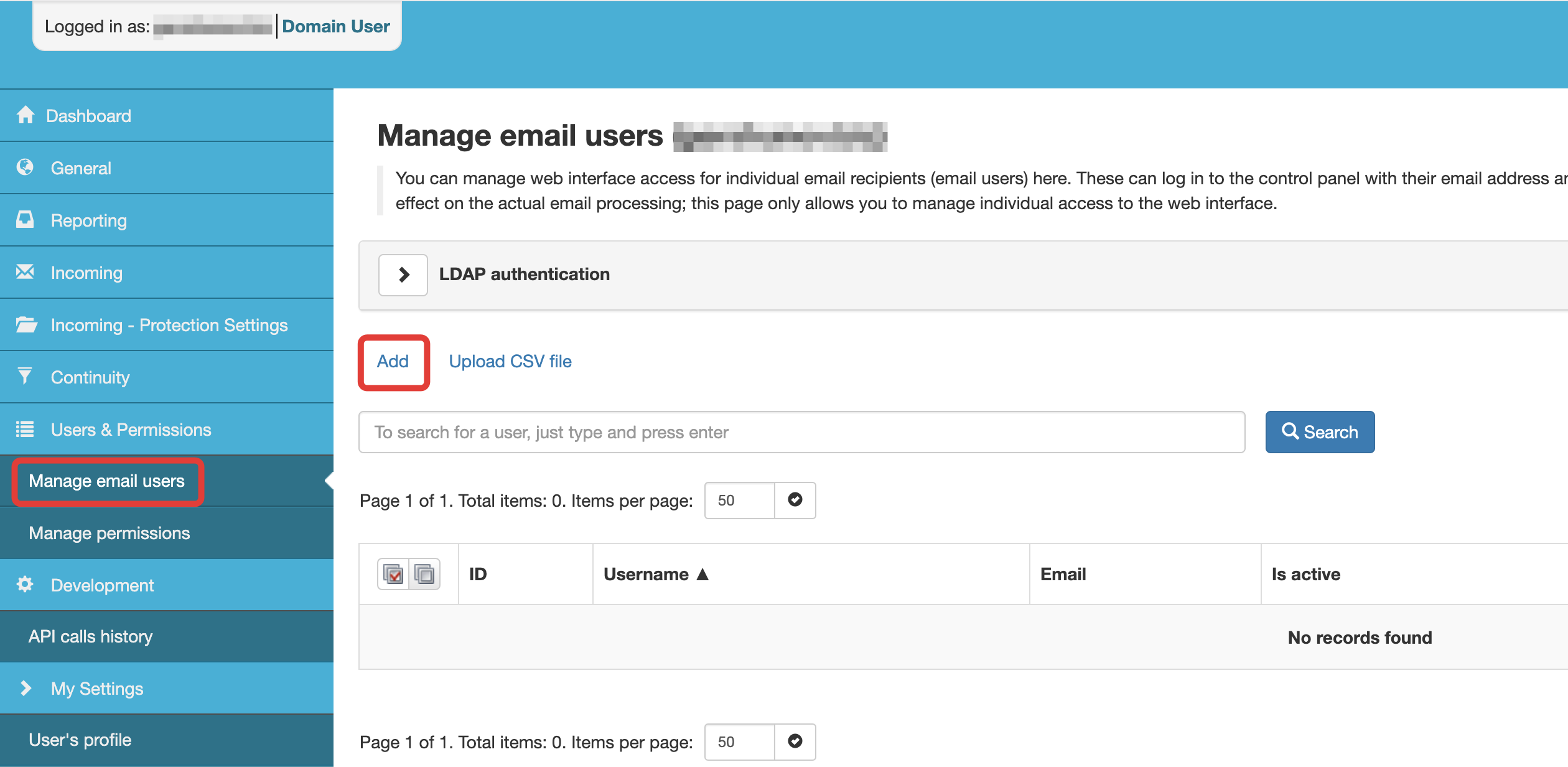Image resolution: width=1568 pixels, height=767 pixels.
Task: Open the Dashboard menu item
Action: point(167,115)
